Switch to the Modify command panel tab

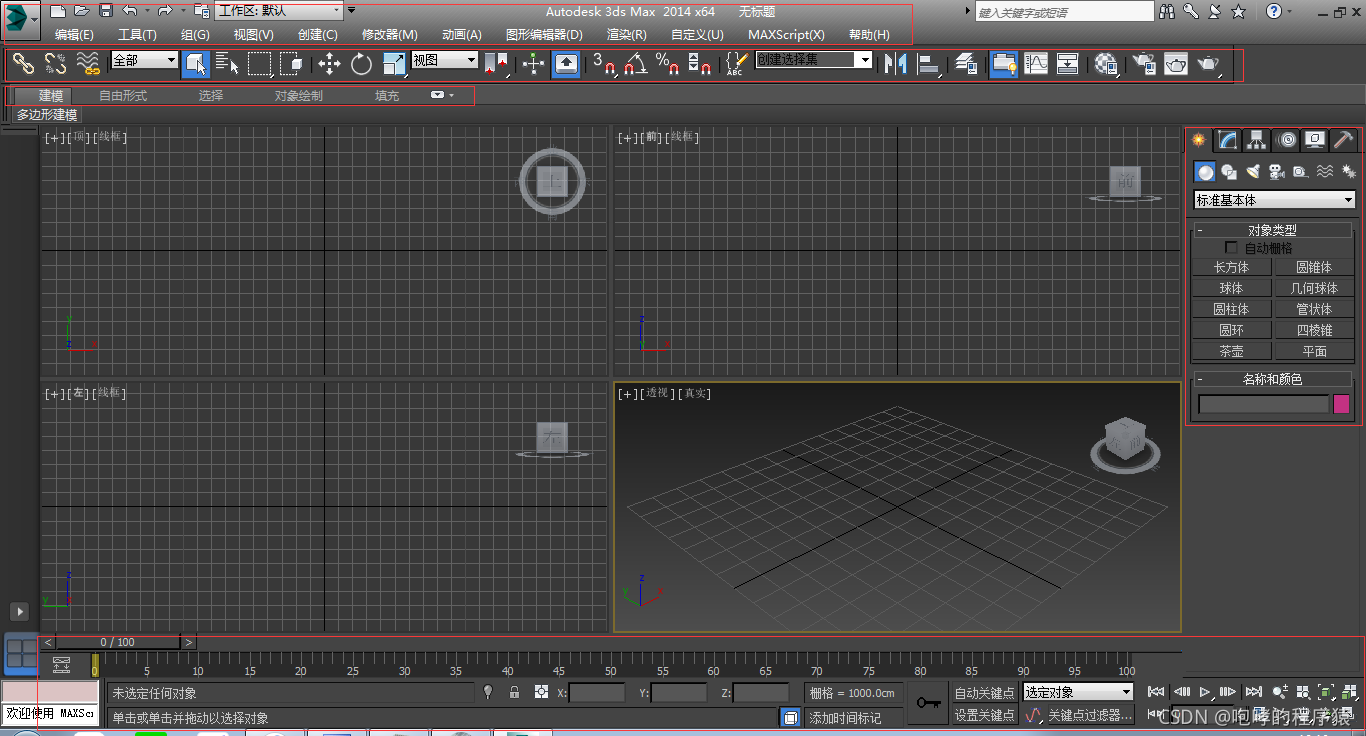pyautogui.click(x=1227, y=140)
